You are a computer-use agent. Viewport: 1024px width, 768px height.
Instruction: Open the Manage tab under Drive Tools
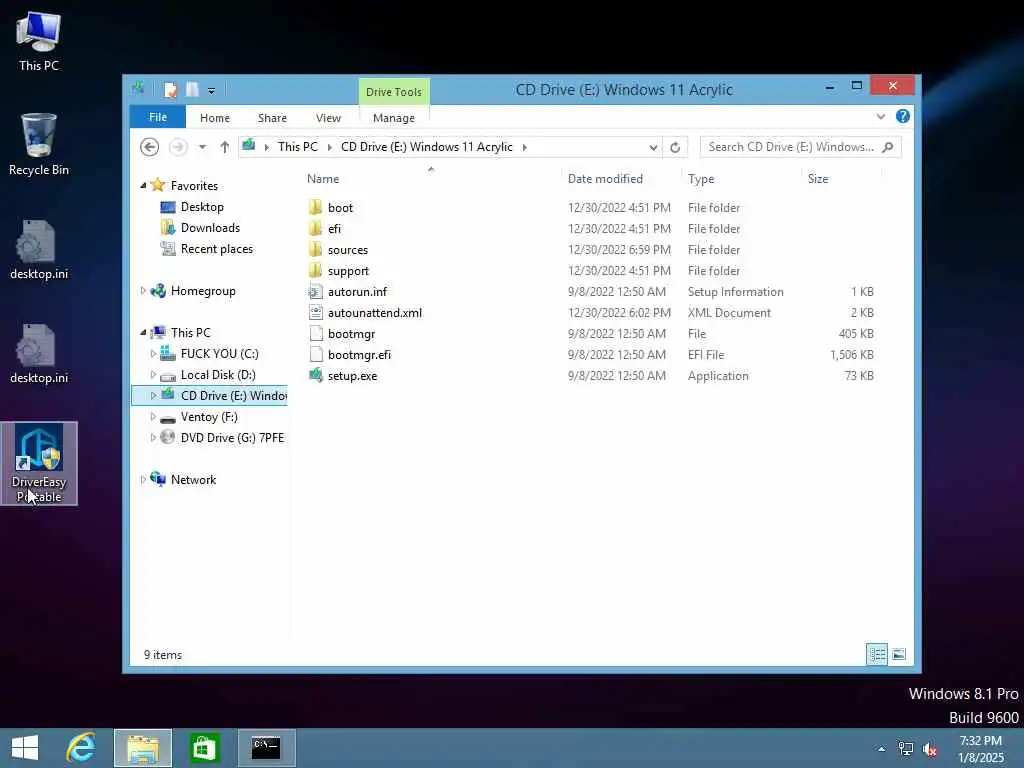coord(394,118)
